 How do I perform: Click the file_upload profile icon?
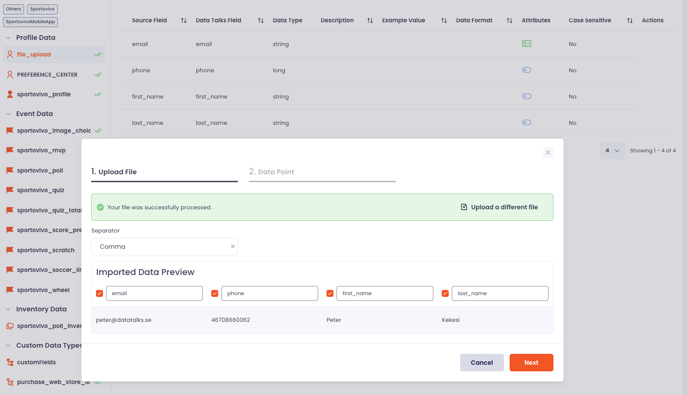click(x=10, y=54)
